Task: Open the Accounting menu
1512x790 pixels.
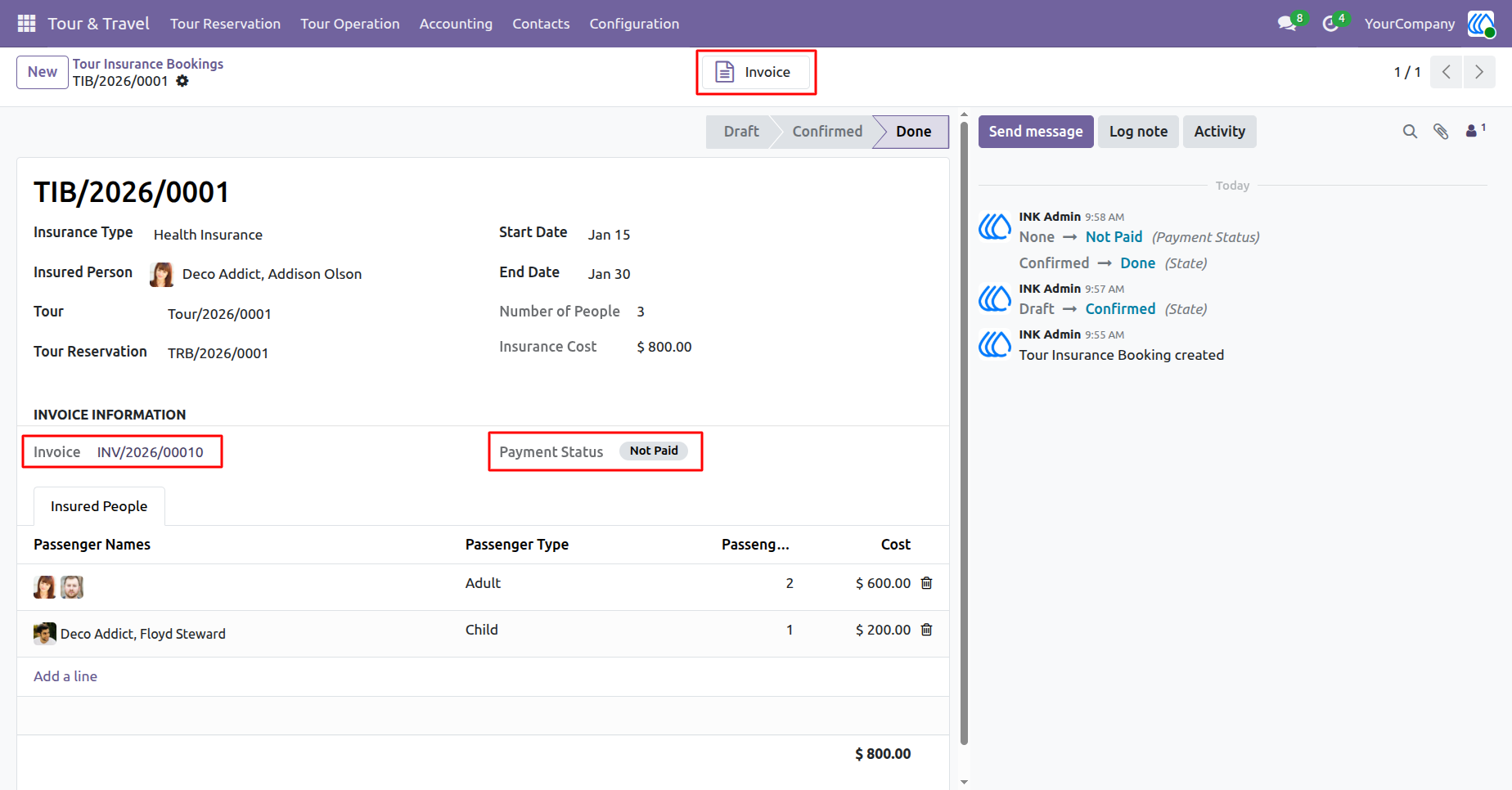Action: [456, 24]
